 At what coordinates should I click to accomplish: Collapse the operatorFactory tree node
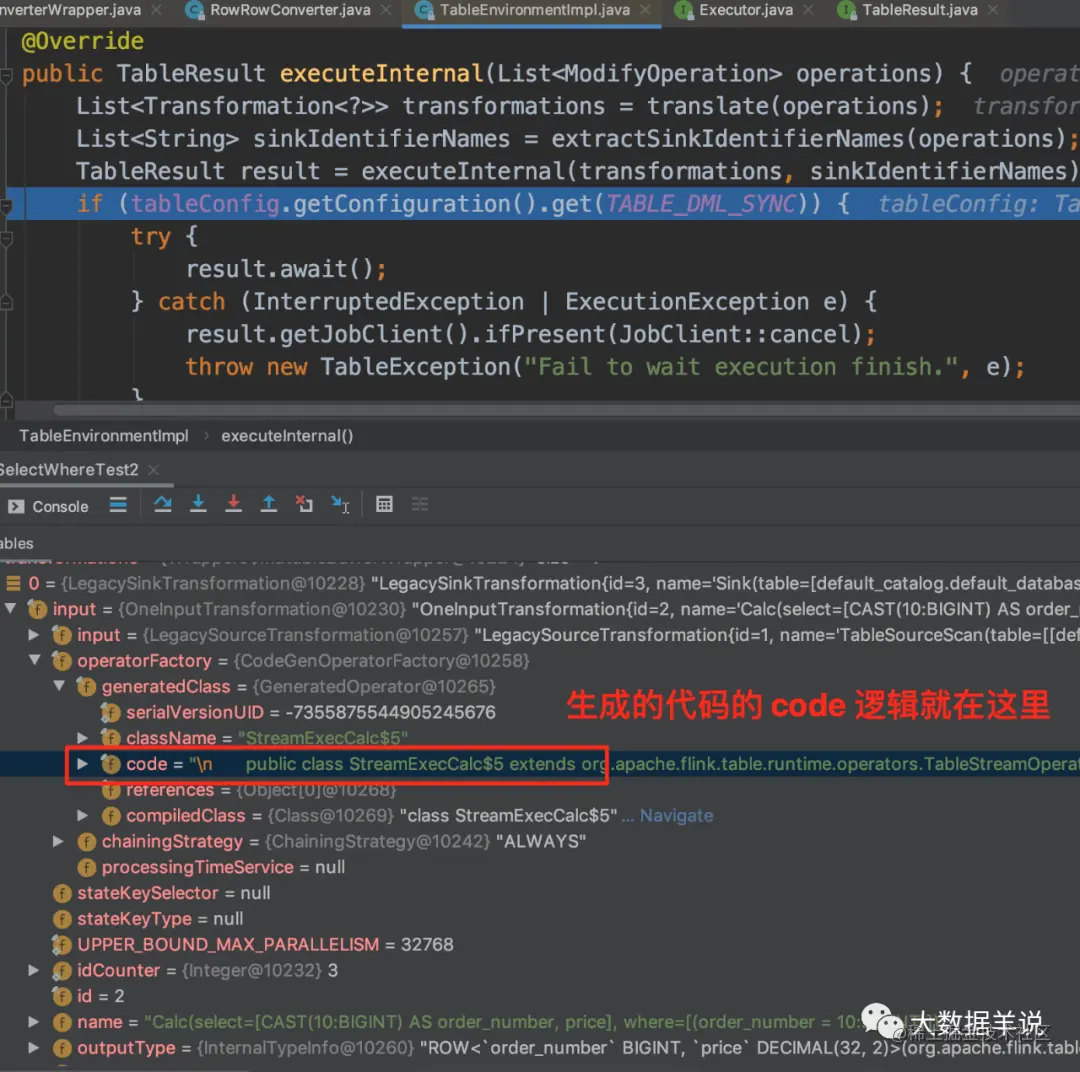(35, 660)
